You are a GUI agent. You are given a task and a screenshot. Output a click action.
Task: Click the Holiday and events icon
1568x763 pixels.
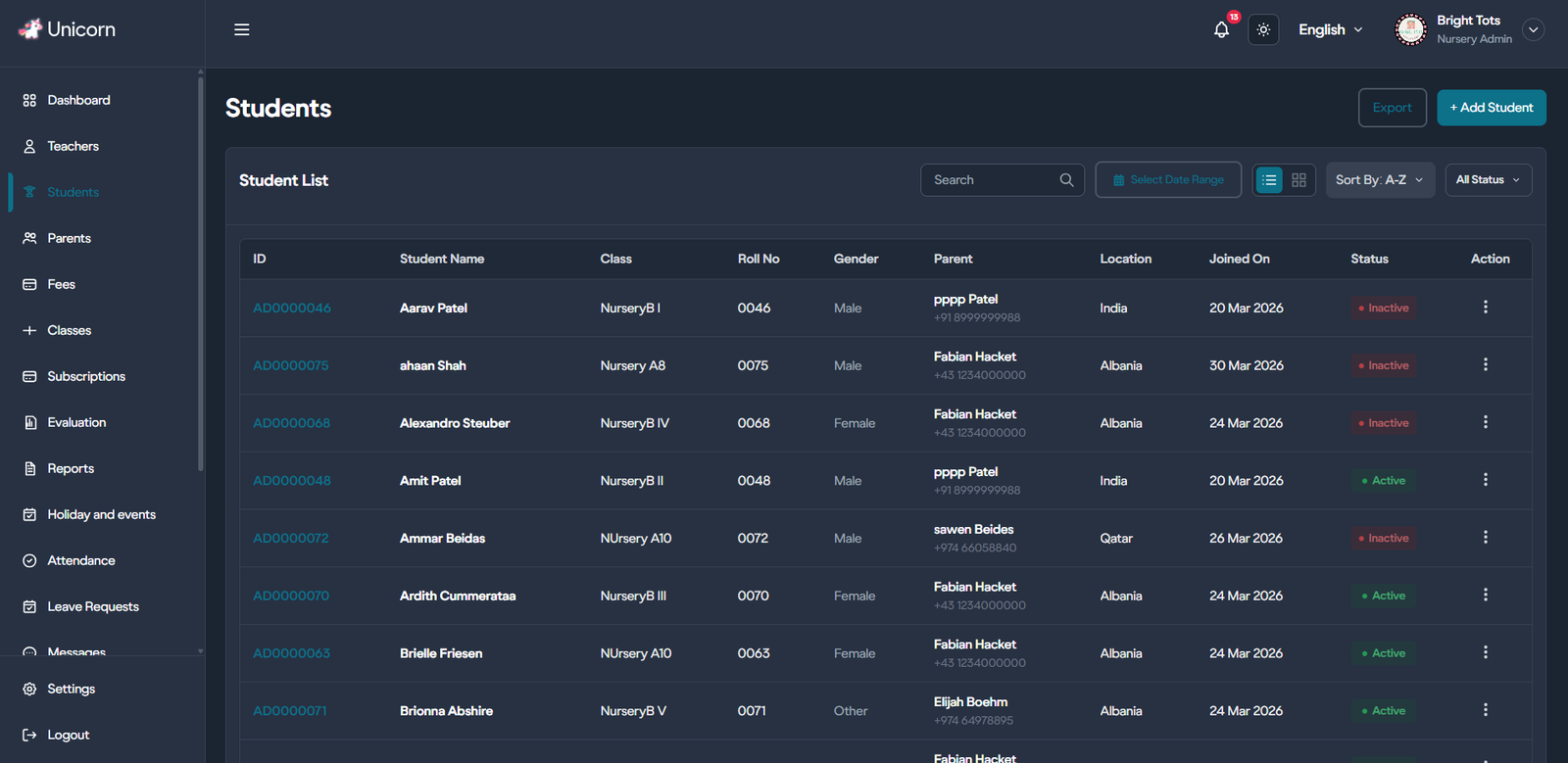(29, 514)
